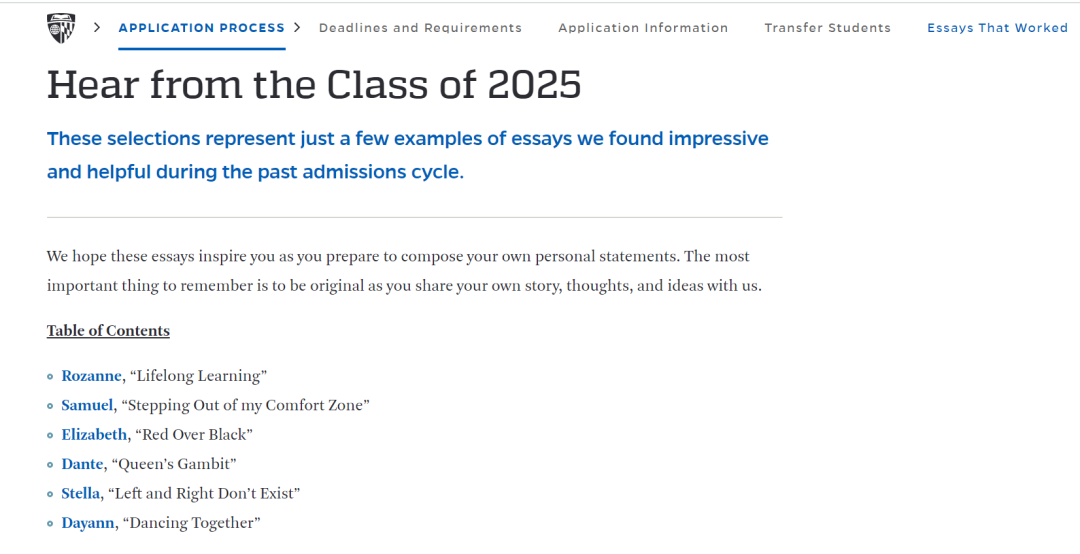Click the blue intro subtitle text
1080x554 pixels.
click(408, 155)
